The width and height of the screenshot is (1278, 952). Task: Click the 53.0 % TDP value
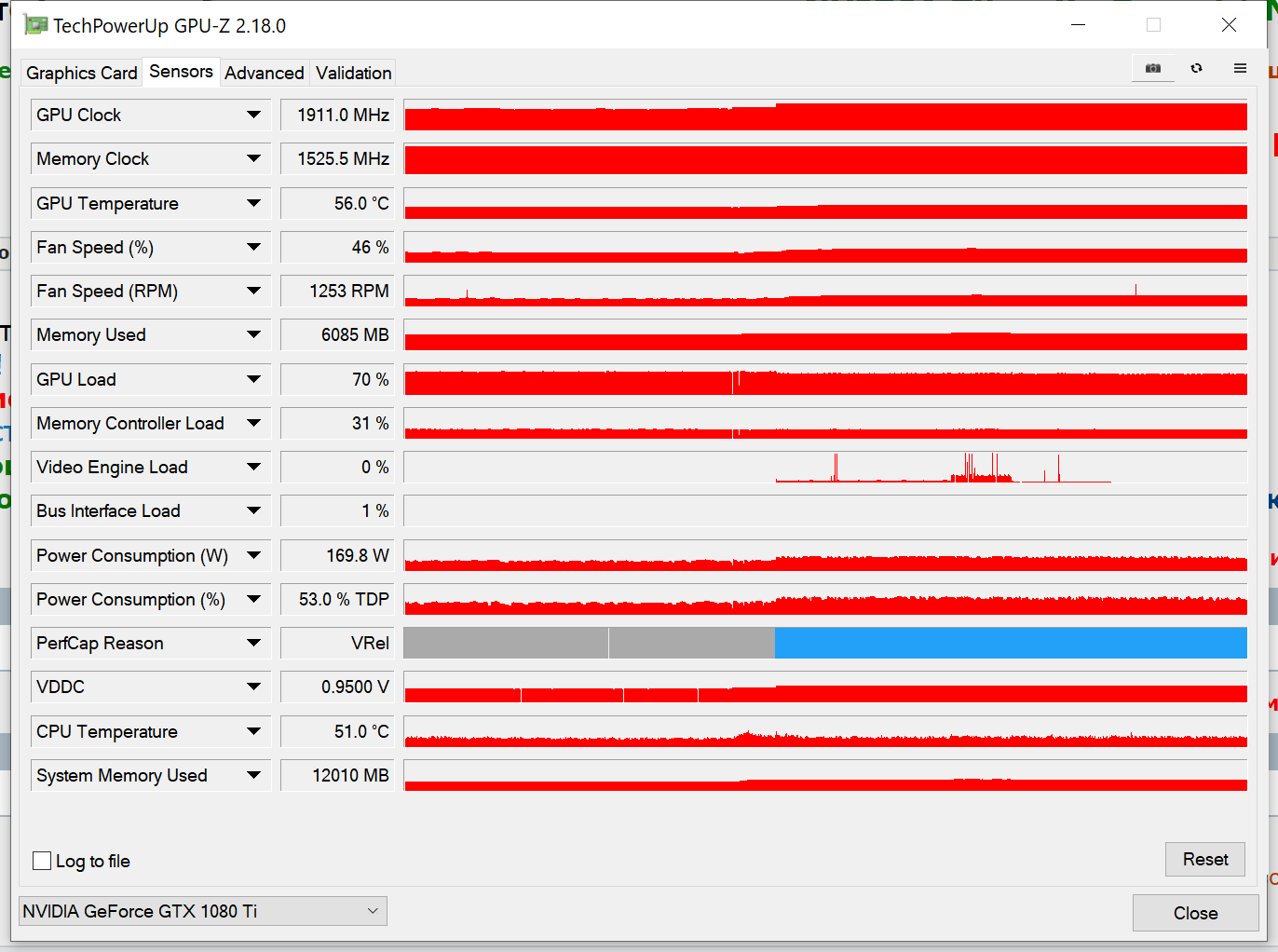point(337,599)
